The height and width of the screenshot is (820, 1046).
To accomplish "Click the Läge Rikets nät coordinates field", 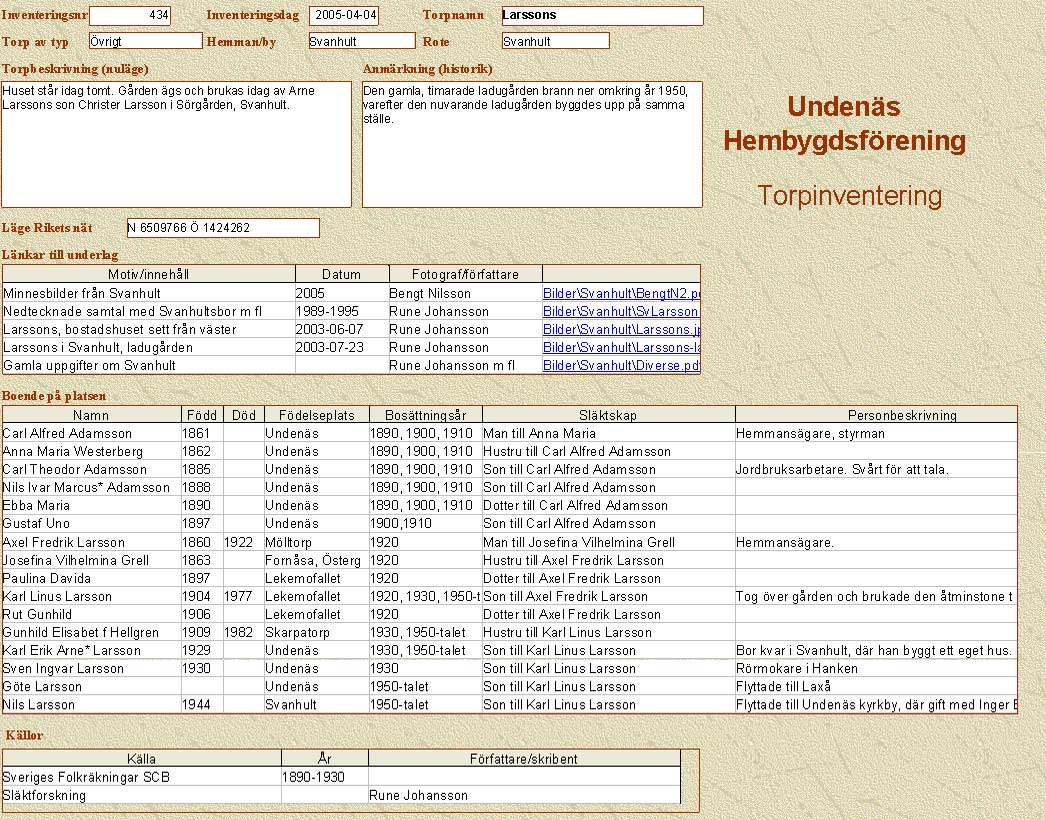I will coord(223,228).
